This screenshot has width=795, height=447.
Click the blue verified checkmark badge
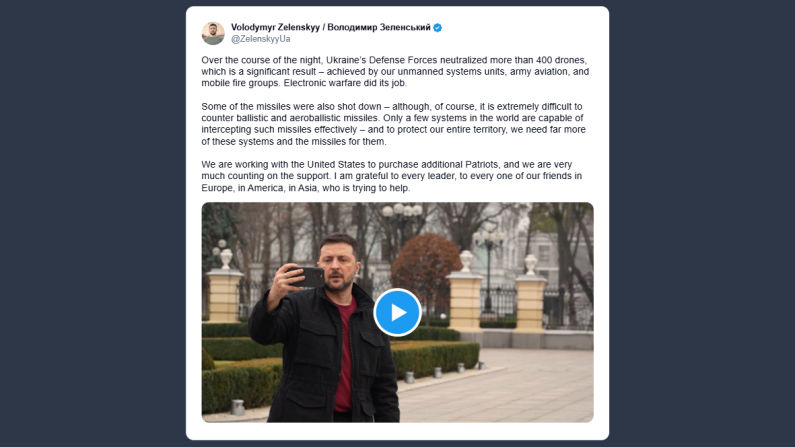click(438, 28)
